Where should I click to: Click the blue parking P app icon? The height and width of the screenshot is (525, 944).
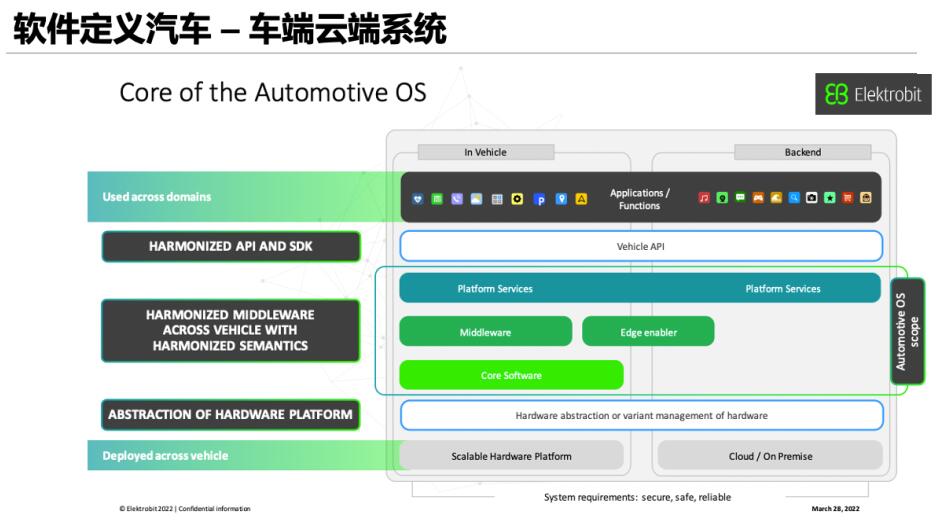tap(540, 199)
